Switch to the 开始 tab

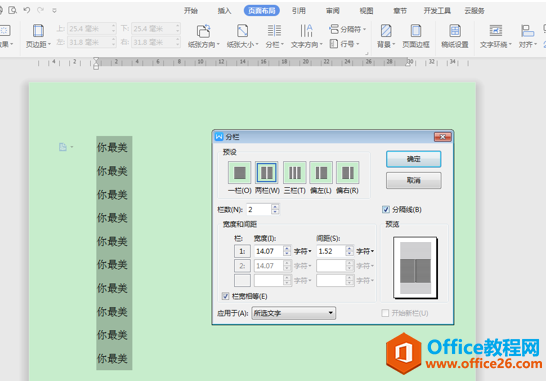[191, 11]
